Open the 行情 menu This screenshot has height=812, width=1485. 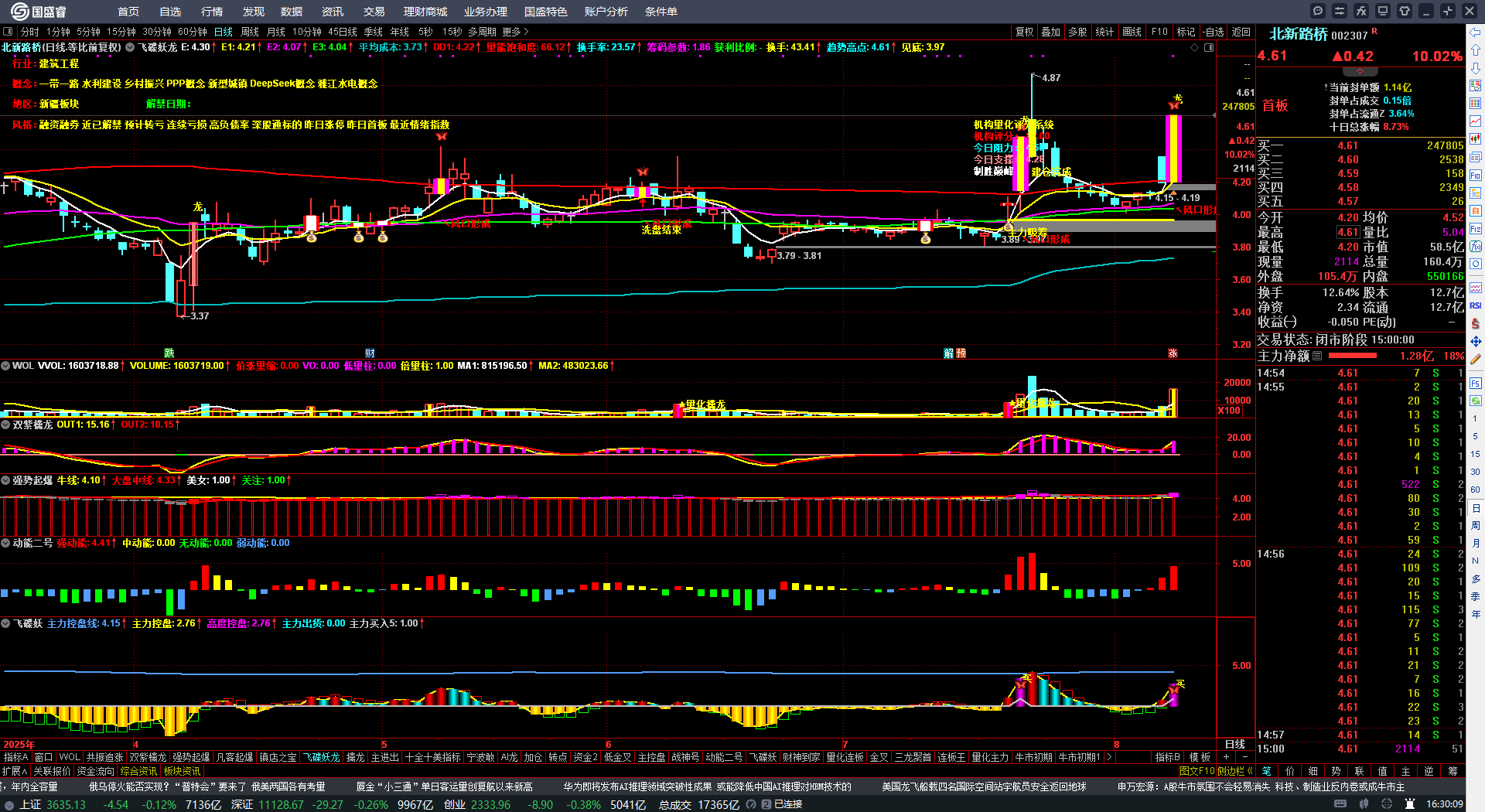pyautogui.click(x=212, y=12)
